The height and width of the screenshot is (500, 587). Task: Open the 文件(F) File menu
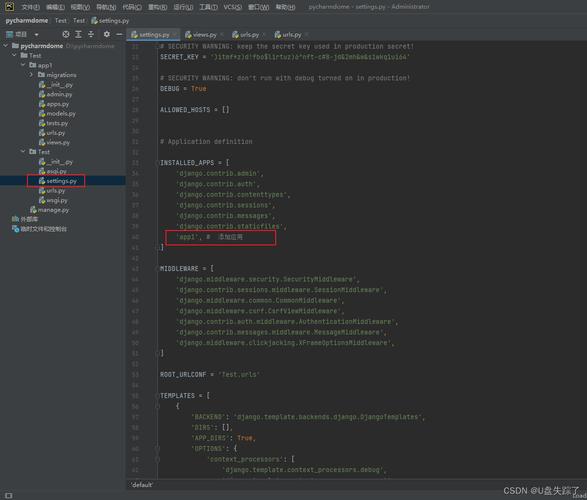pyautogui.click(x=30, y=7)
